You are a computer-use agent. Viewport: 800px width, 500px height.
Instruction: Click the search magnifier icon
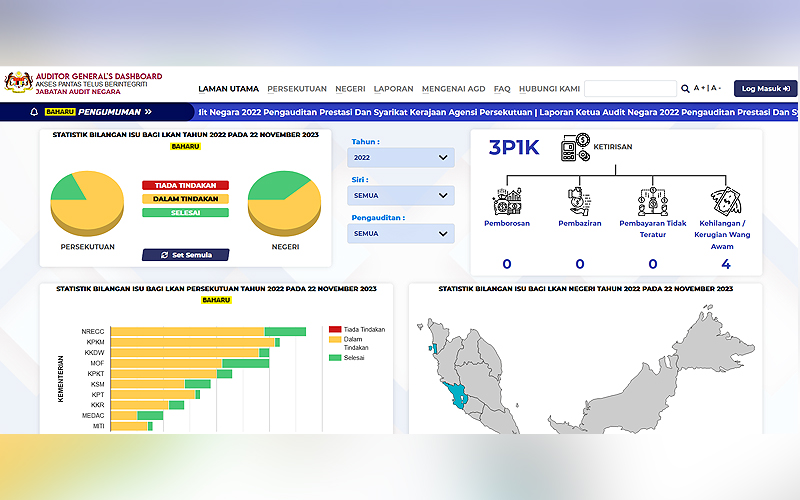pyautogui.click(x=684, y=89)
